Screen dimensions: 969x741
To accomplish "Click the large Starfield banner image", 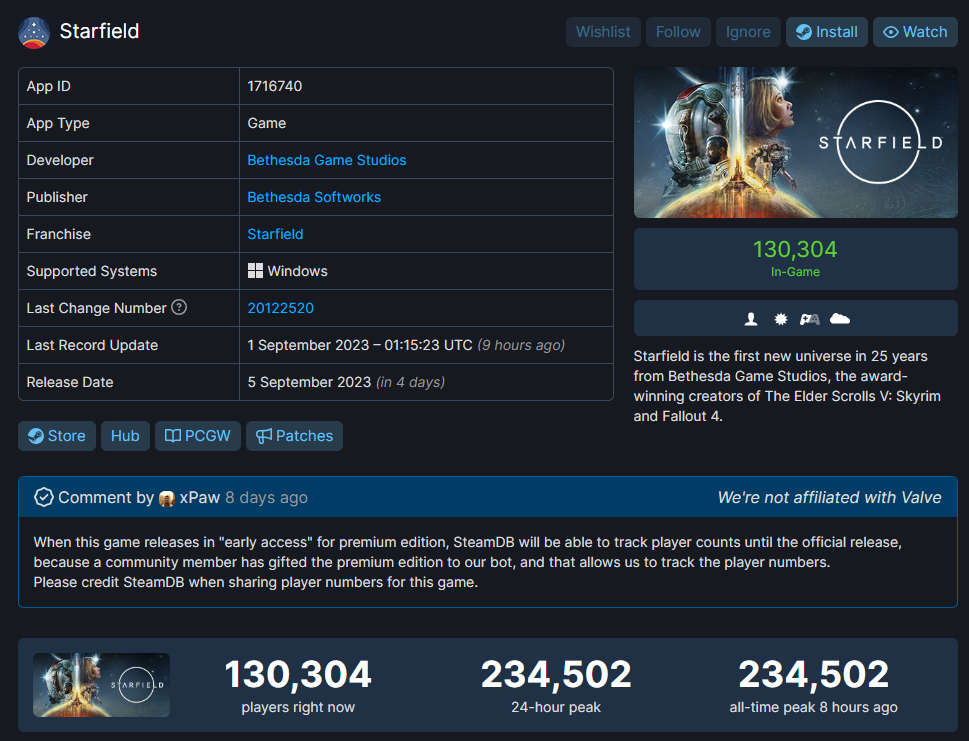I will pos(796,142).
